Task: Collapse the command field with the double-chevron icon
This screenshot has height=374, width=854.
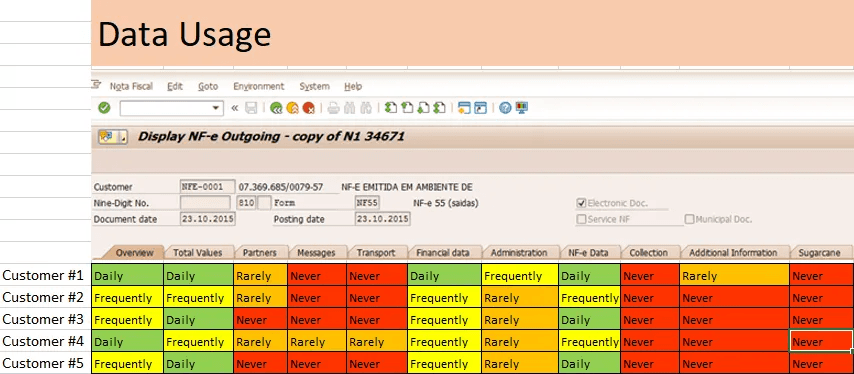Action: click(235, 108)
